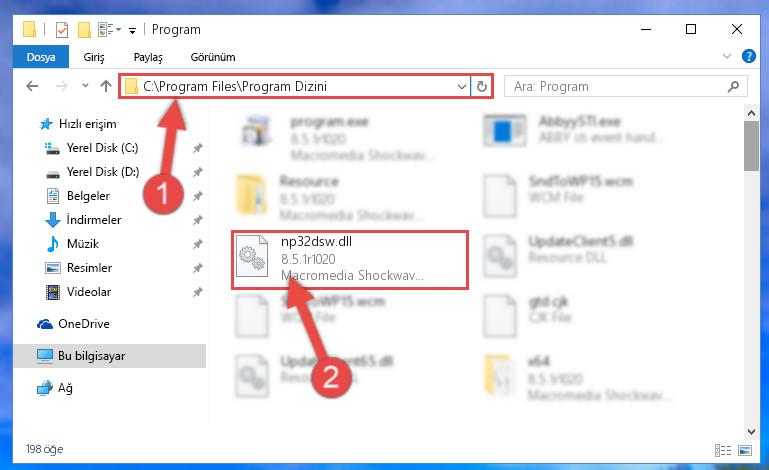Click the search magnifier icon
The image size is (769, 470).
(x=733, y=87)
